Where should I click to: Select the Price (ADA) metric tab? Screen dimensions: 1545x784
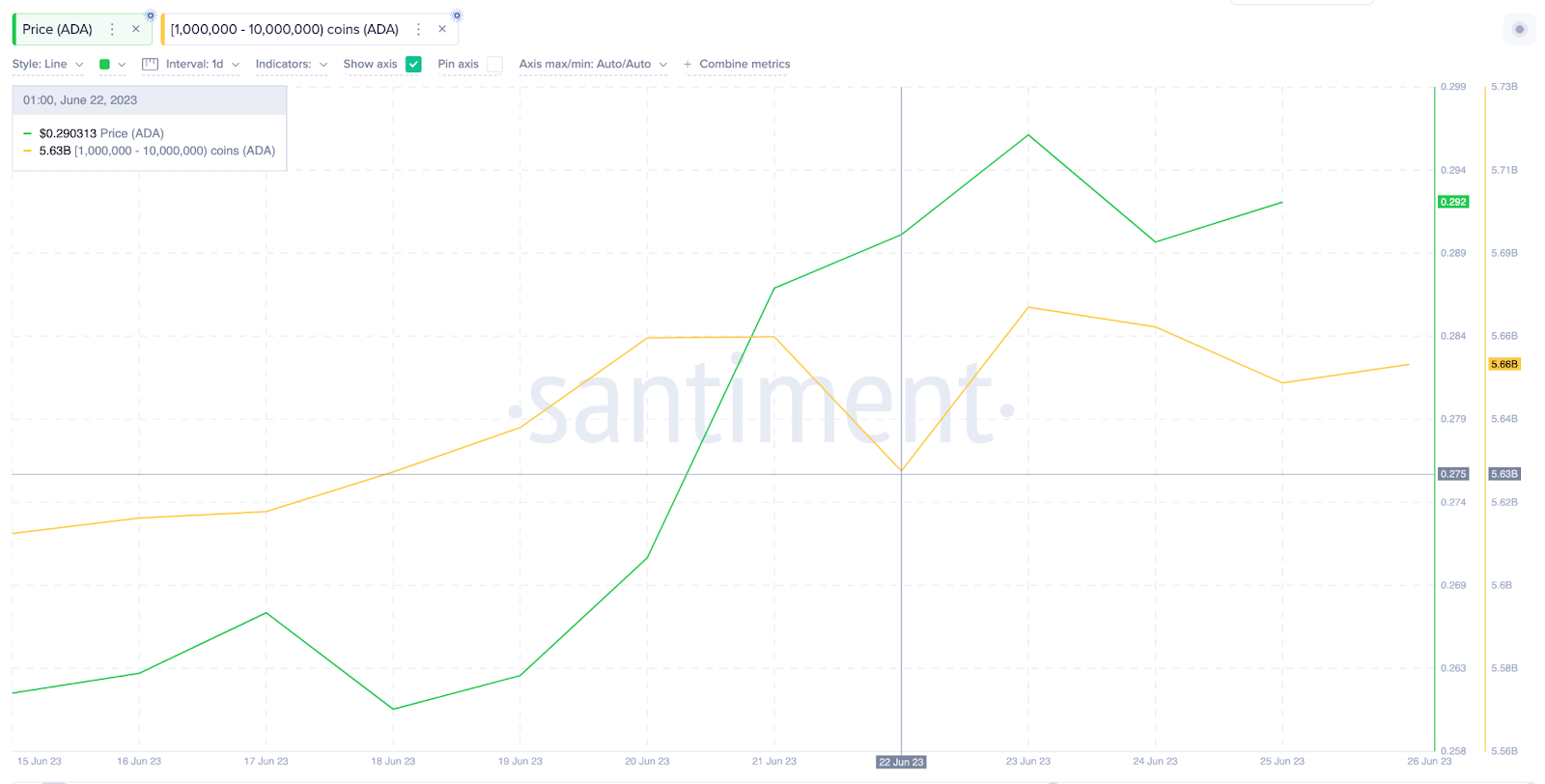point(58,30)
